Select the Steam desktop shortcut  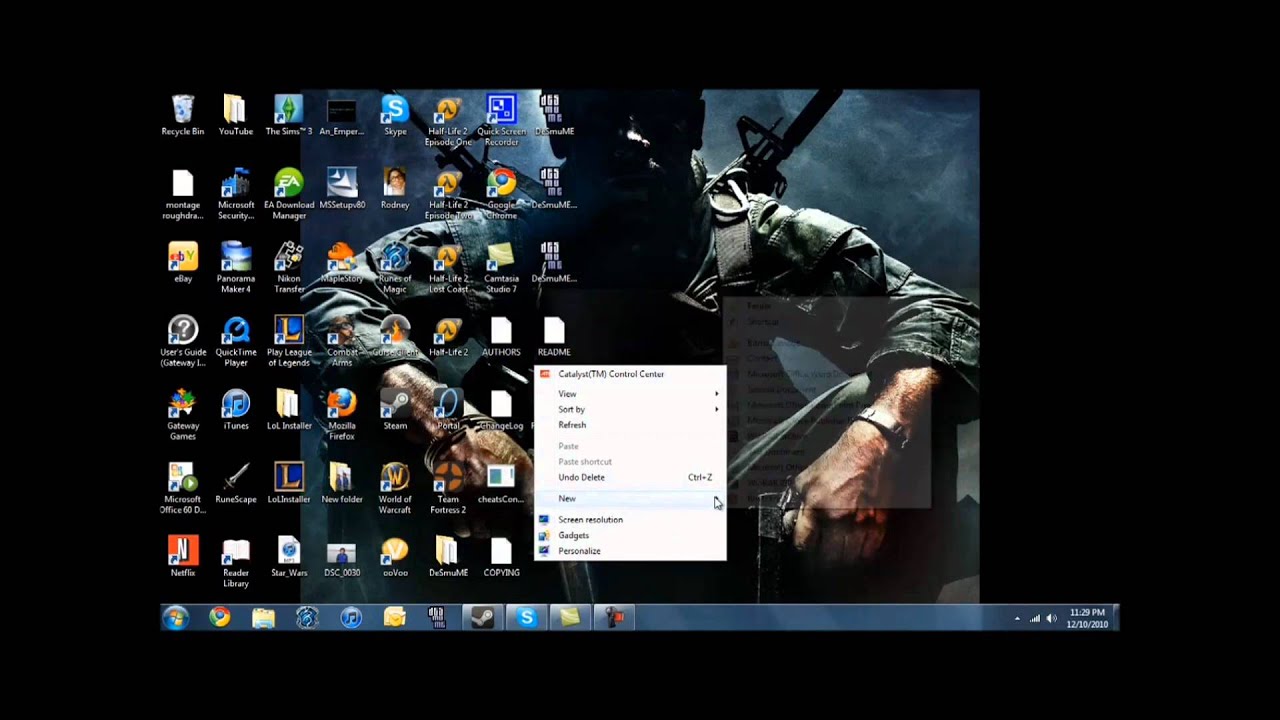(395, 410)
